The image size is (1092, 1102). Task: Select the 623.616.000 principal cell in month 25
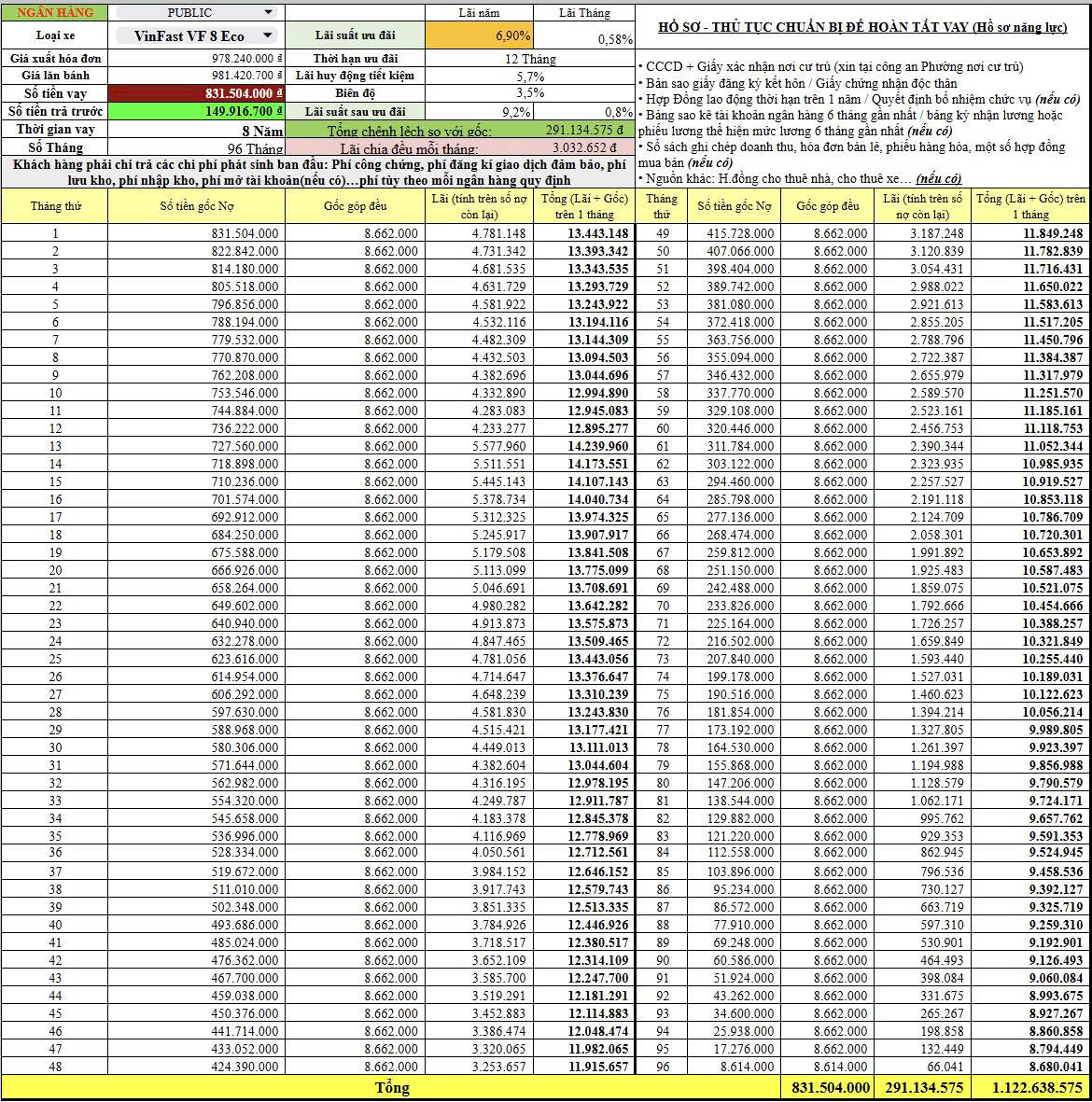(196, 659)
